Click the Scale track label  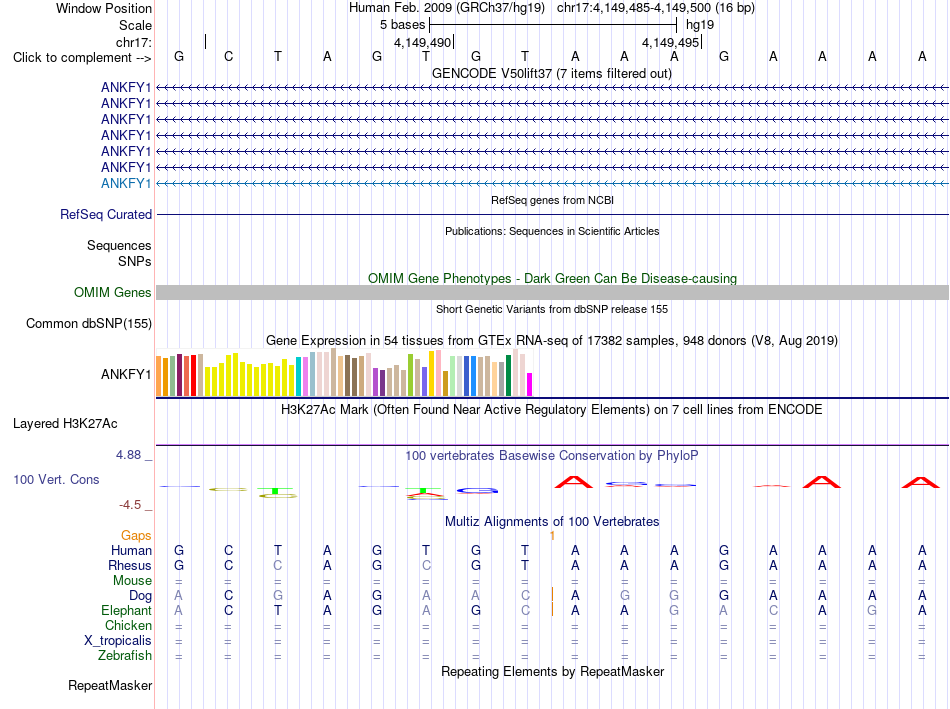point(135,25)
